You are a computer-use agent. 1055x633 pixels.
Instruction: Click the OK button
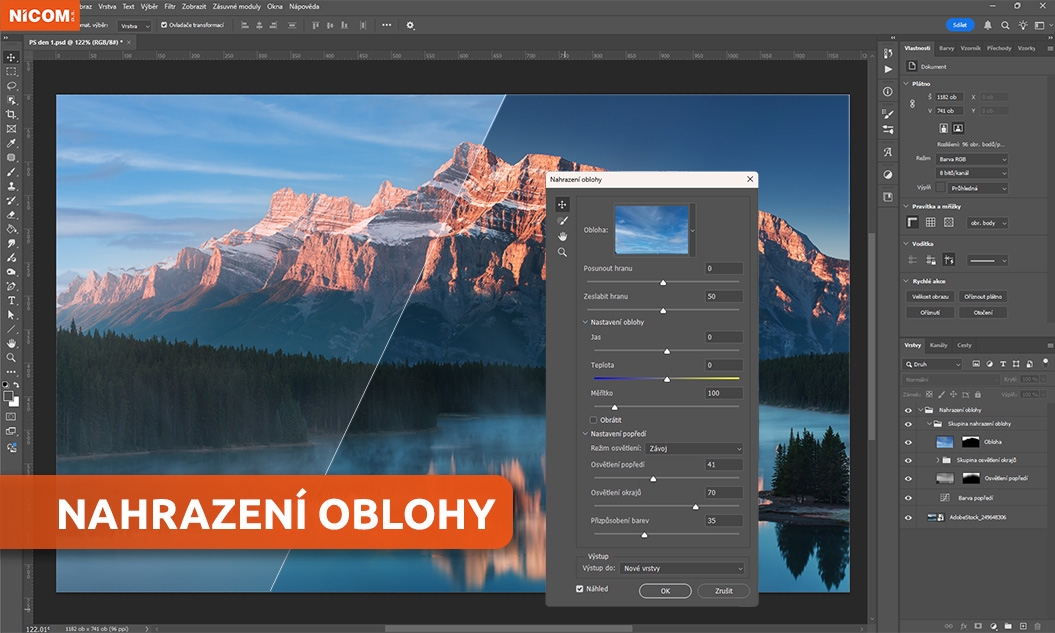(667, 591)
